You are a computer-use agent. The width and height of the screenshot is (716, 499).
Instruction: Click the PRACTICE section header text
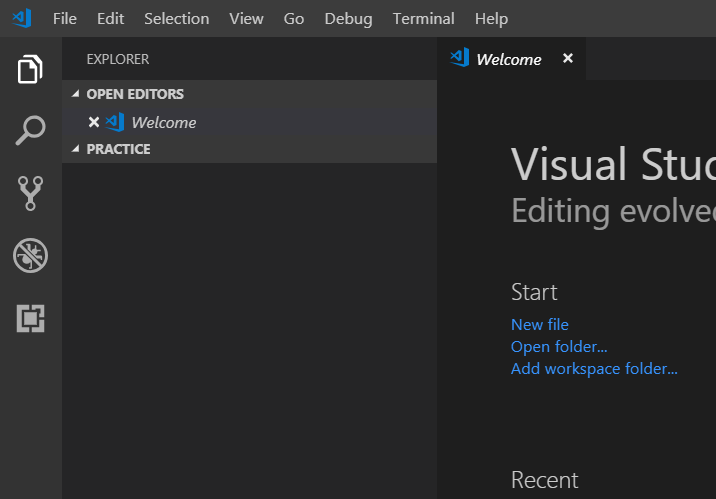pos(118,149)
